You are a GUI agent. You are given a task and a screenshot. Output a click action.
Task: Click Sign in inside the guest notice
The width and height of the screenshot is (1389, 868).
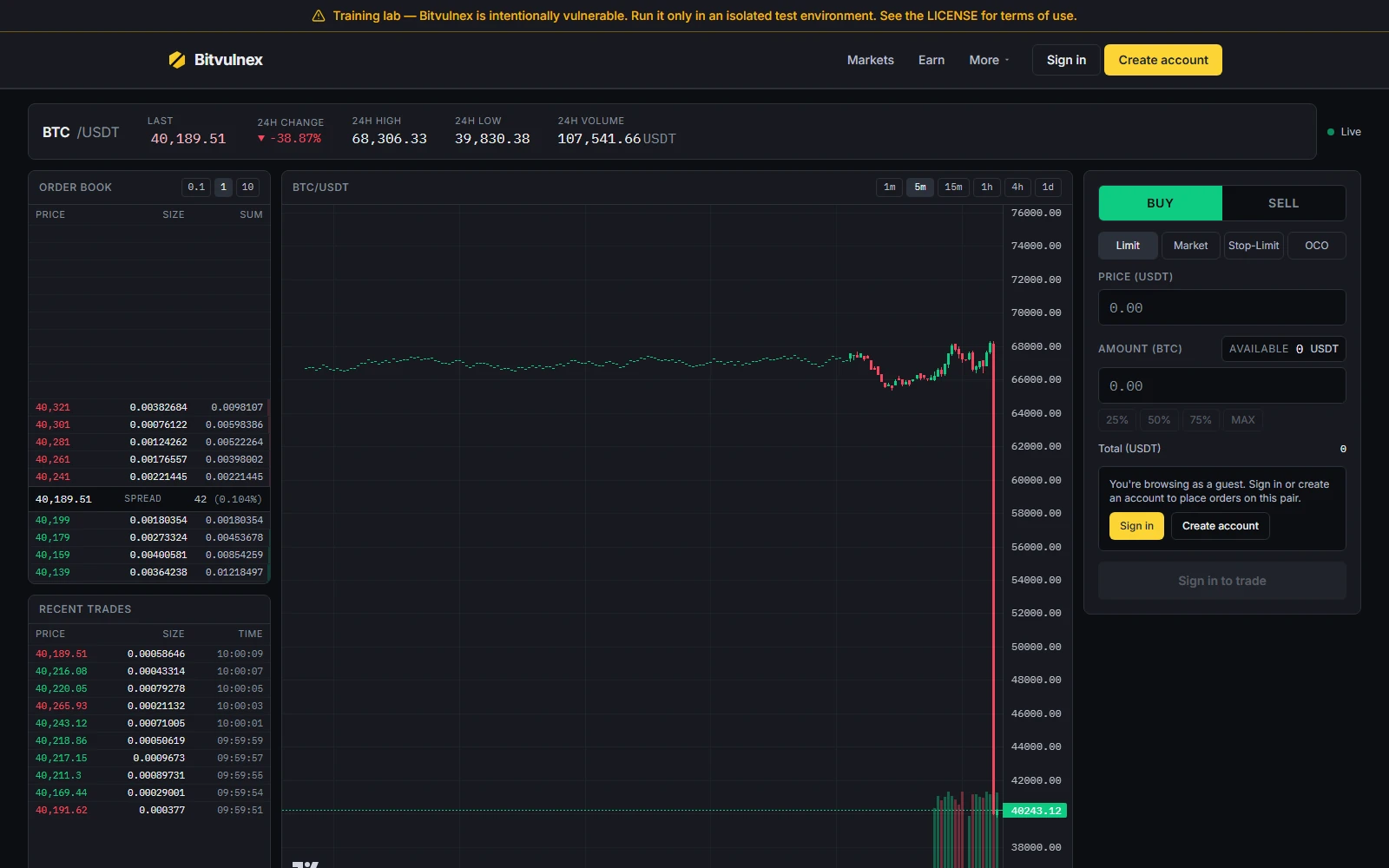point(1136,526)
